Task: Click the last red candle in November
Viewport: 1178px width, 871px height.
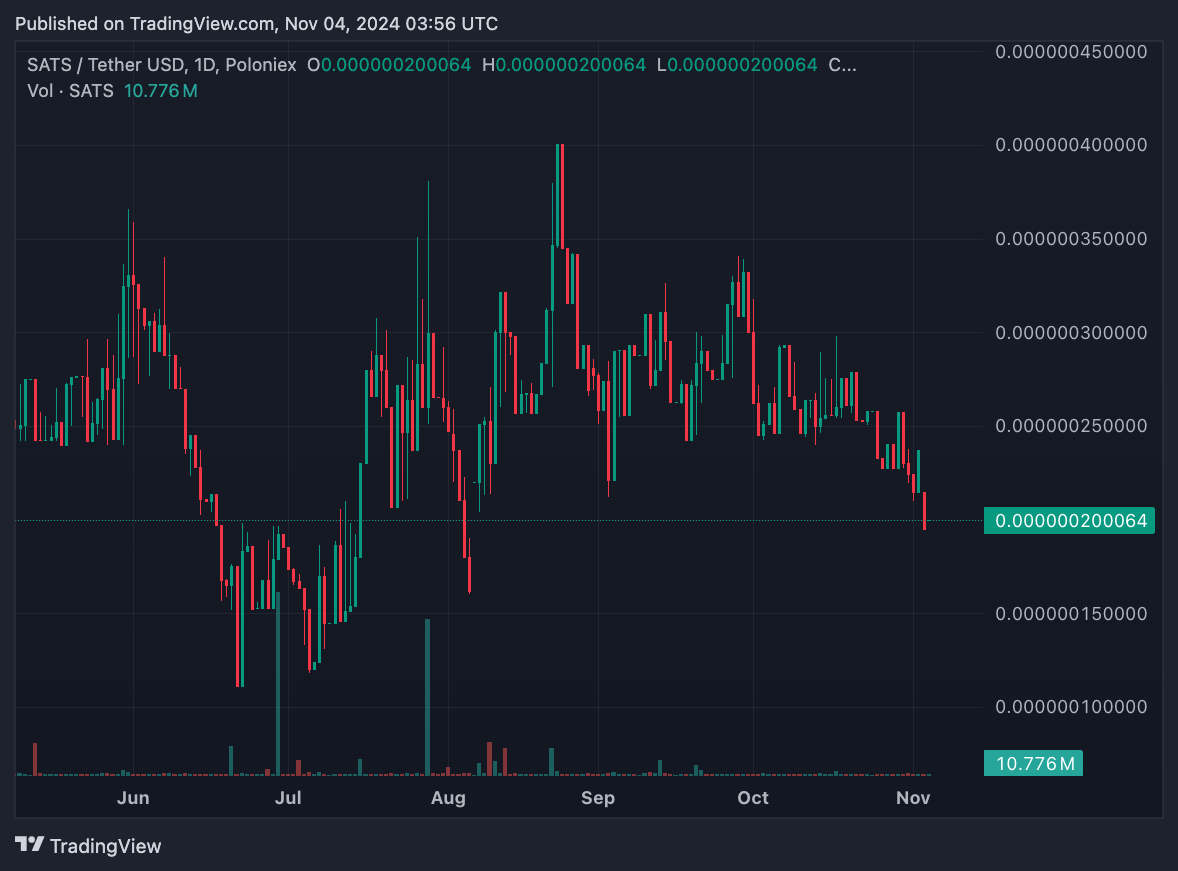Action: pos(925,510)
